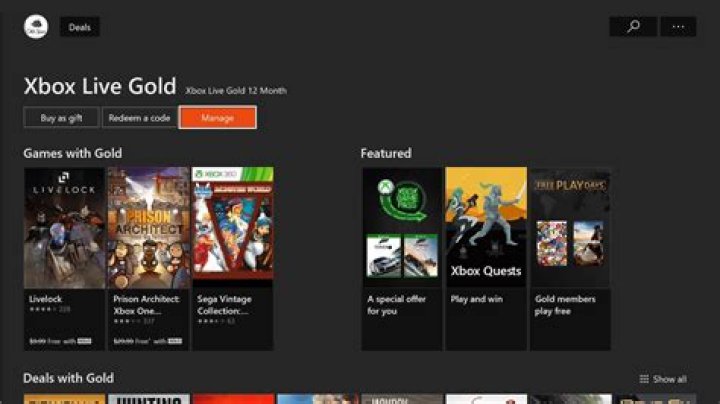Click the Buy as gift button
The height and width of the screenshot is (404, 720).
pyautogui.click(x=62, y=118)
